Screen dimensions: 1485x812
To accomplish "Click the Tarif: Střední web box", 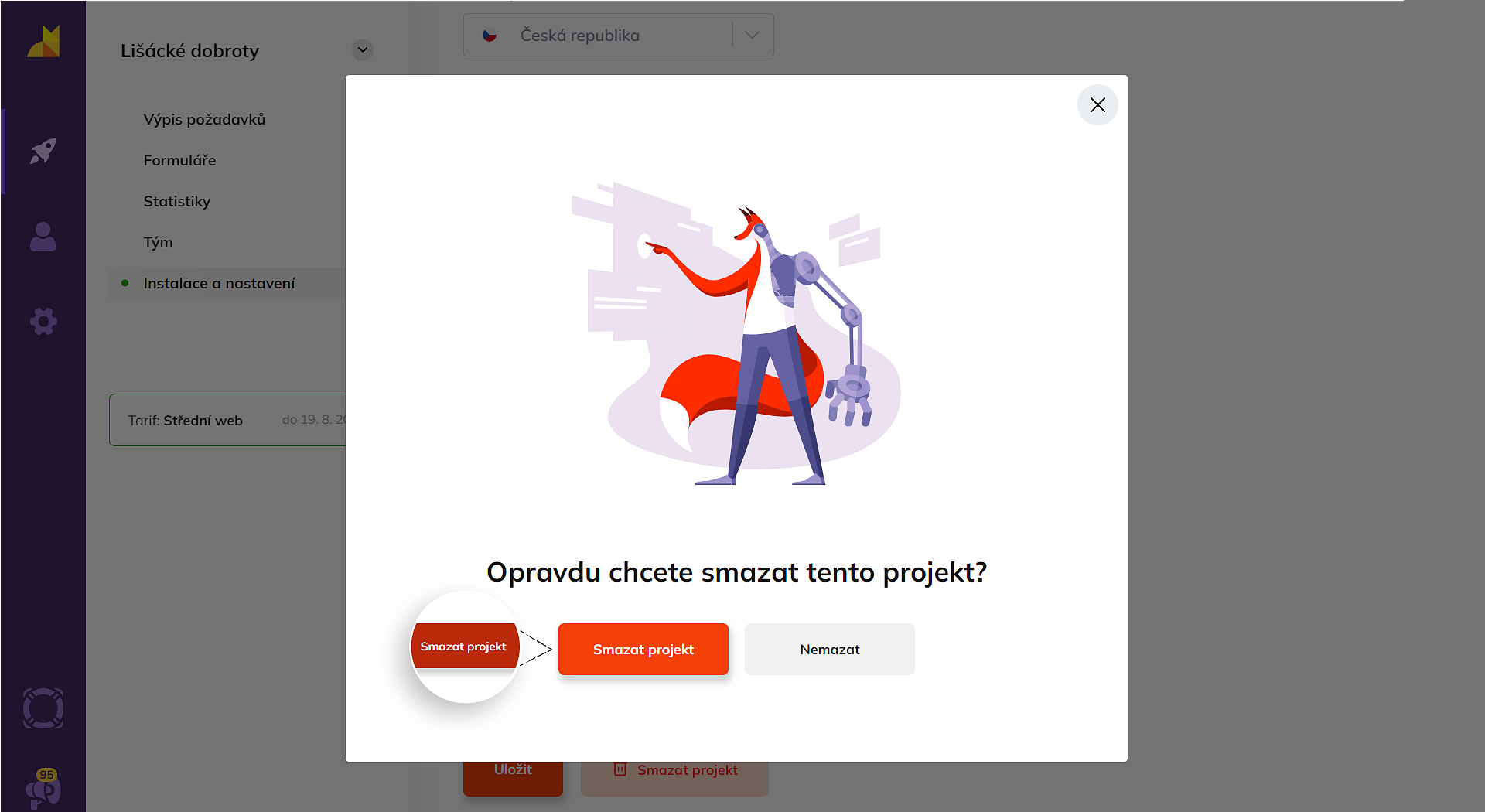I will (227, 420).
